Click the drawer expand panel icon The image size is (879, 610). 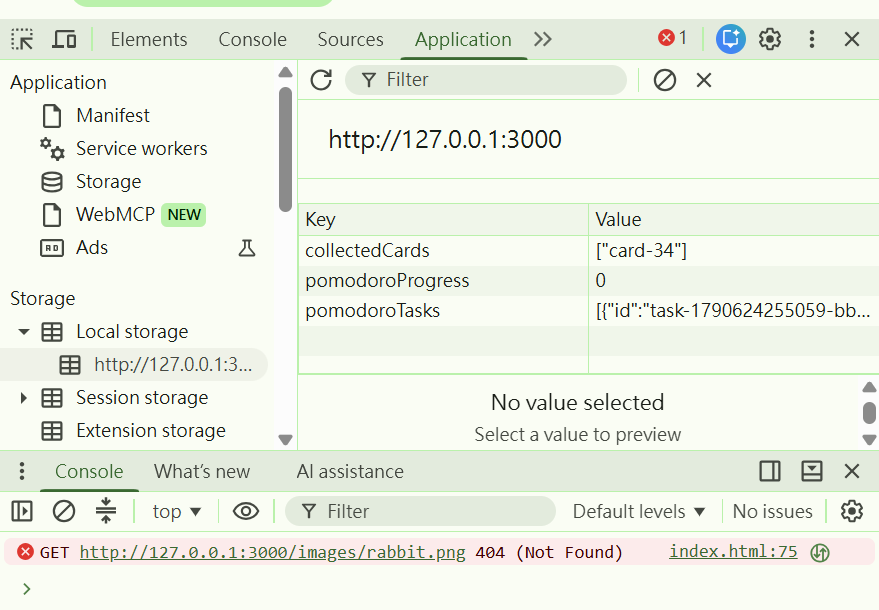click(x=812, y=472)
